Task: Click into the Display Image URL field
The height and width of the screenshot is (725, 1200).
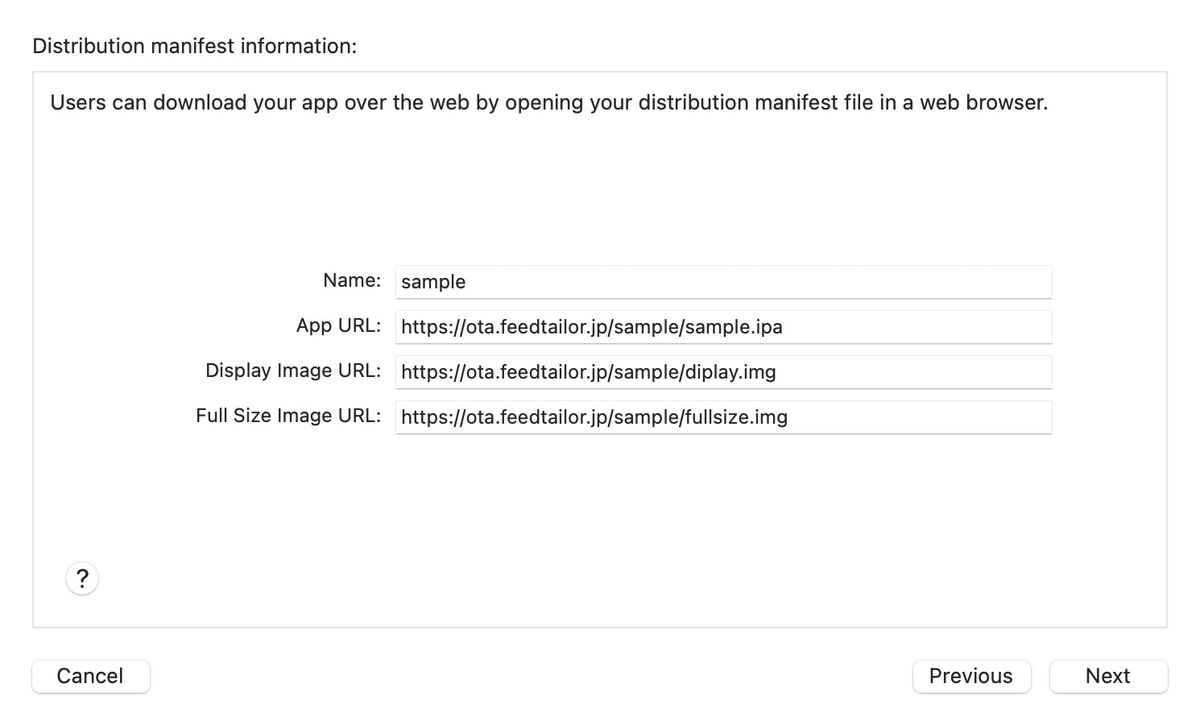Action: click(724, 371)
